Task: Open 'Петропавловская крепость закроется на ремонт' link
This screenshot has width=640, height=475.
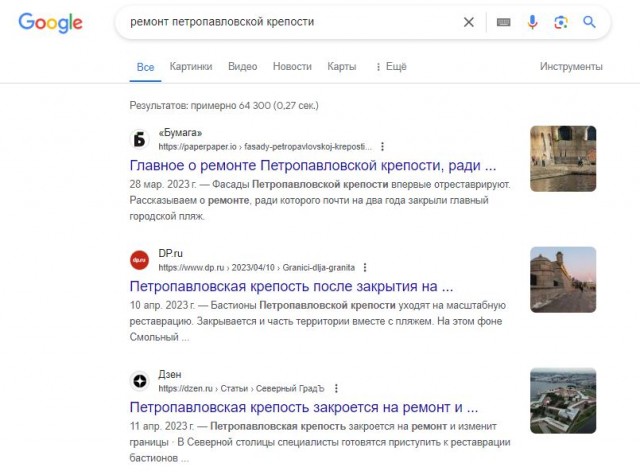Action: tap(304, 407)
